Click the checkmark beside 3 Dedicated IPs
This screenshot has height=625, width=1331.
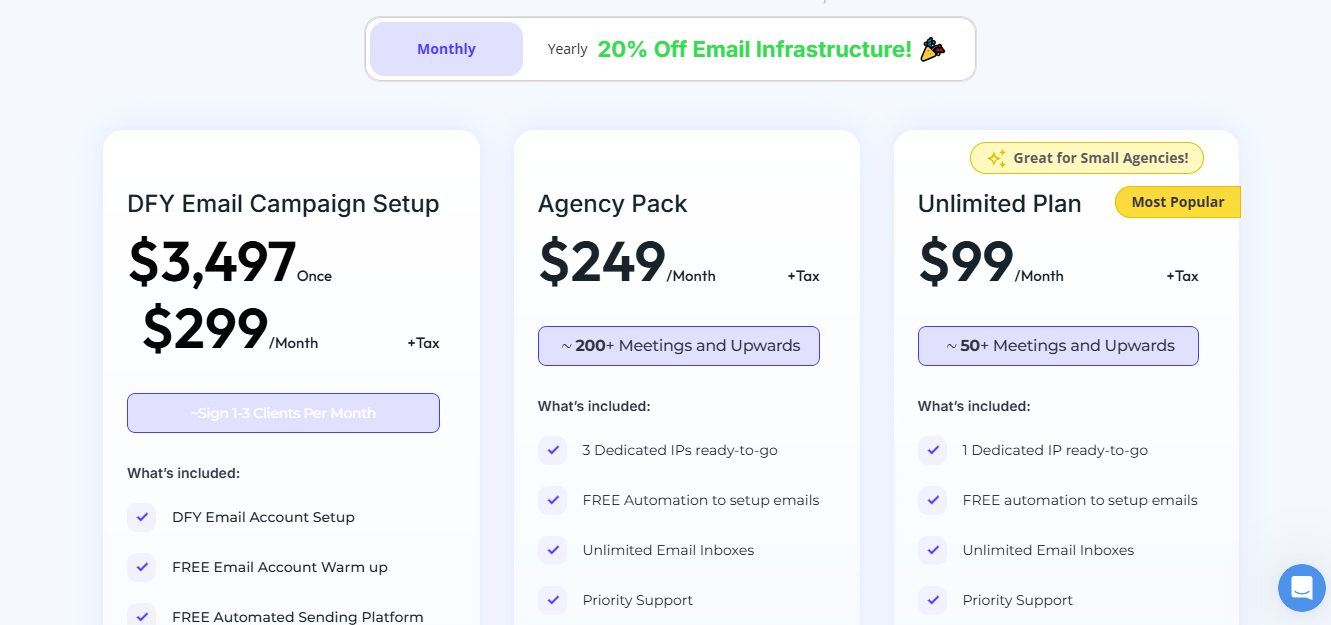coord(552,450)
